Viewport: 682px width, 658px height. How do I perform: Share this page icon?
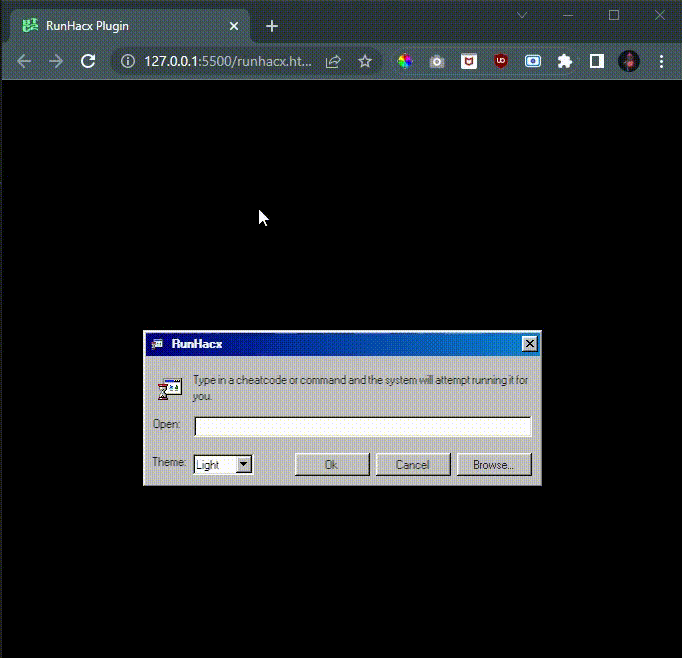coord(333,61)
